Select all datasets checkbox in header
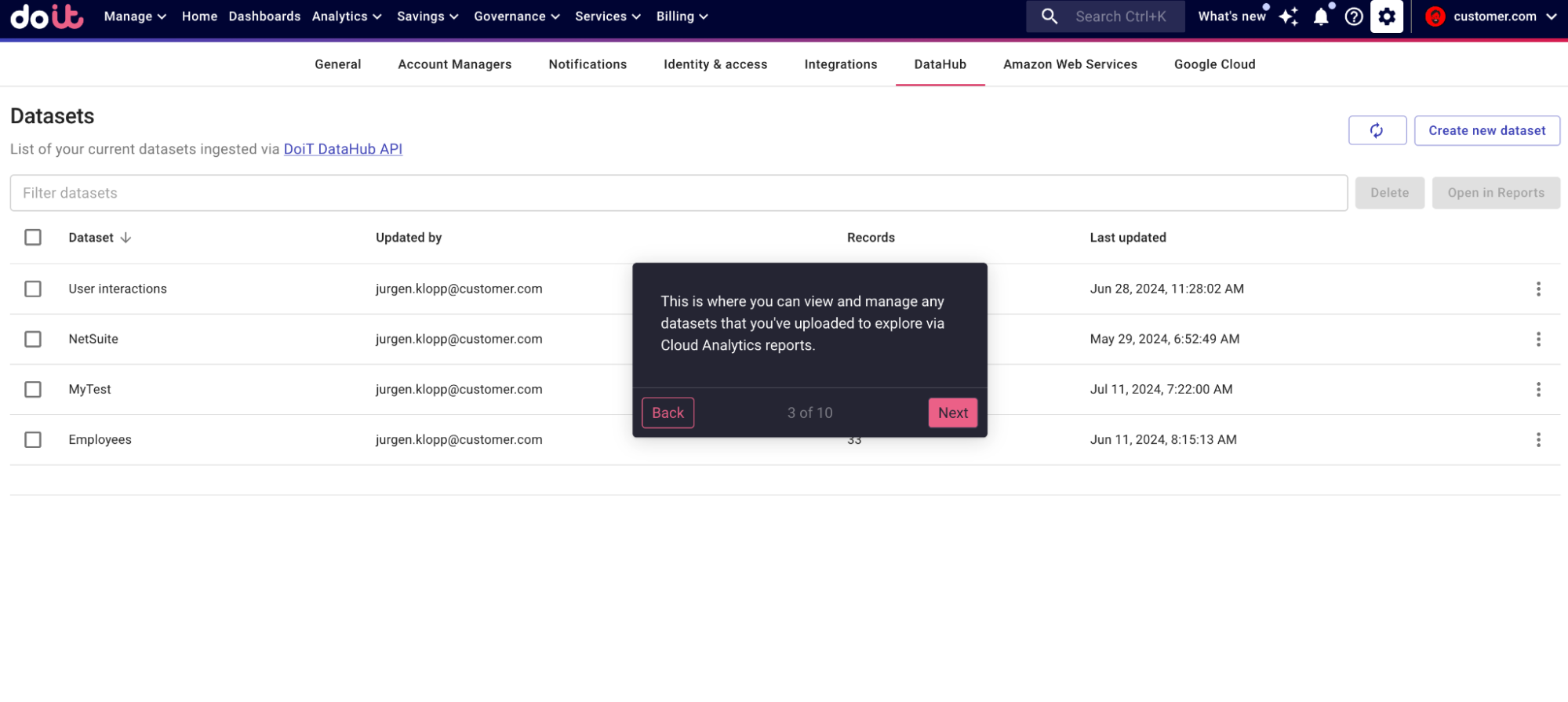The image size is (1568, 702). tap(33, 237)
